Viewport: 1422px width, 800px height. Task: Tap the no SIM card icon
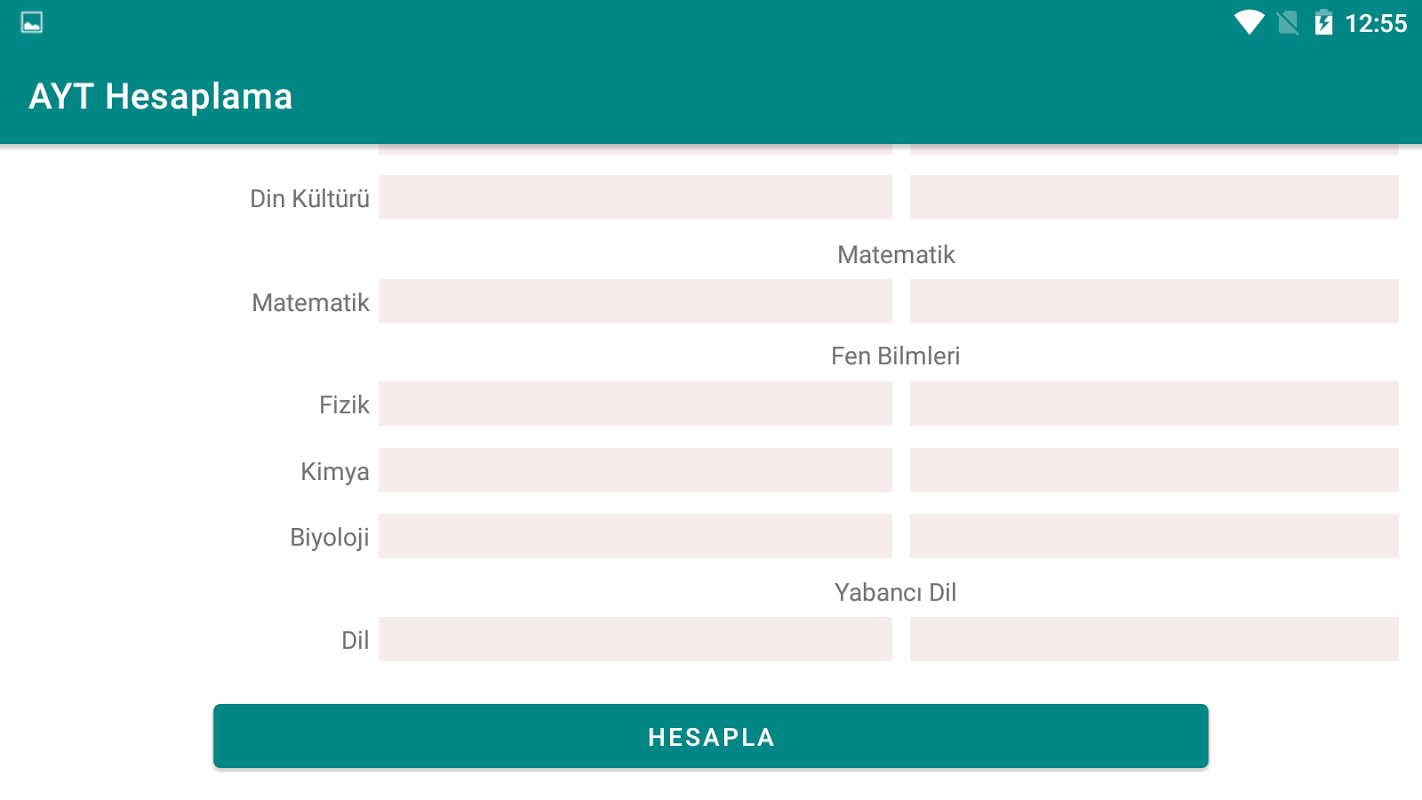tap(1288, 23)
